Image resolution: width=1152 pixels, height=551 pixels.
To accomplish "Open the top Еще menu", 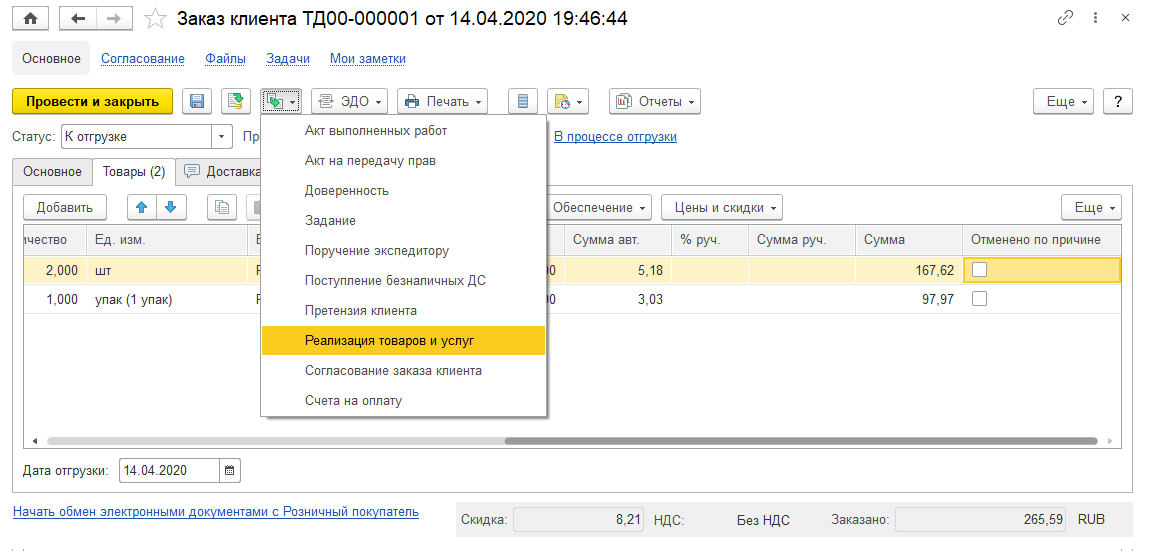I will tap(1064, 101).
